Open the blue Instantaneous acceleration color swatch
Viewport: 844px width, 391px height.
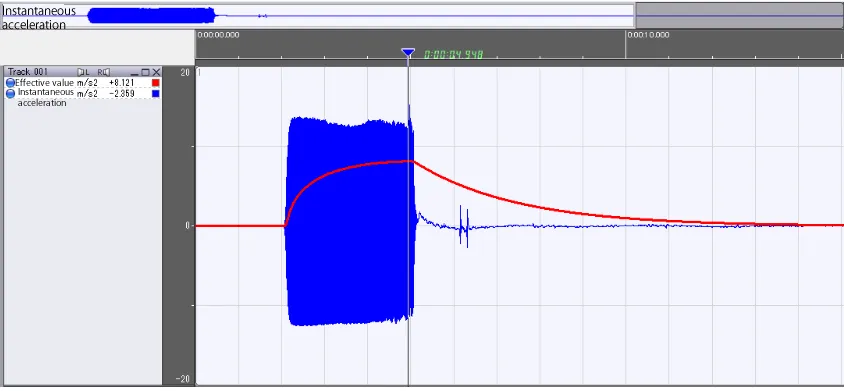[156, 94]
